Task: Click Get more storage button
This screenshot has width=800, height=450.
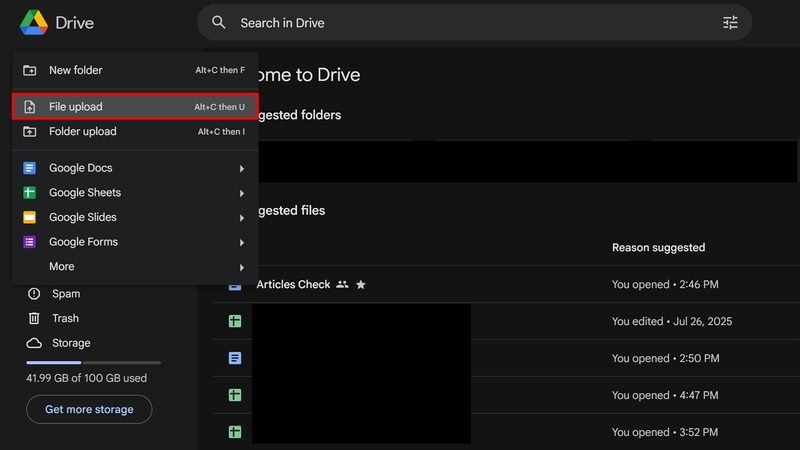Action: tap(89, 409)
